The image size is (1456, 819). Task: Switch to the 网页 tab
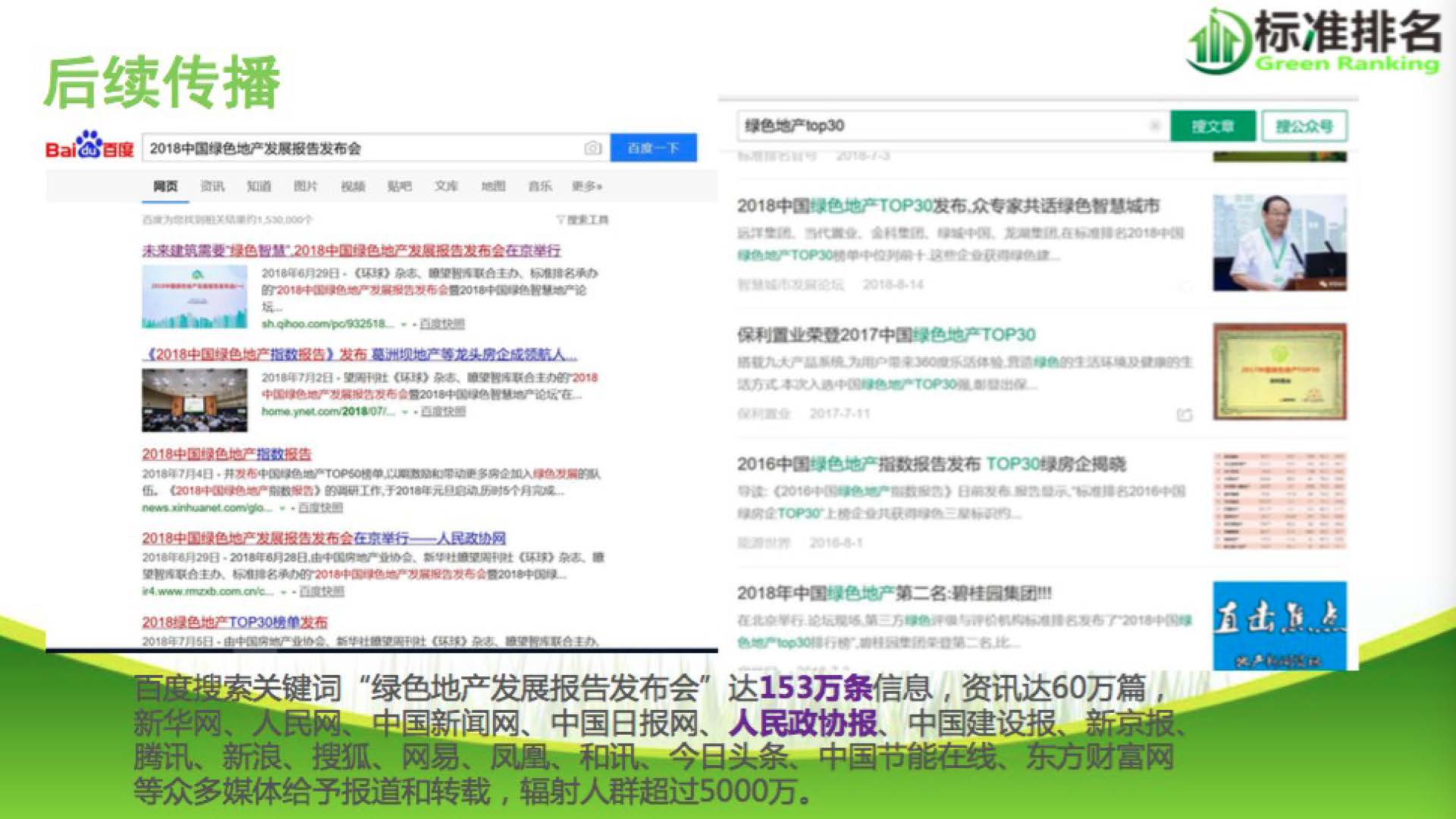(165, 187)
